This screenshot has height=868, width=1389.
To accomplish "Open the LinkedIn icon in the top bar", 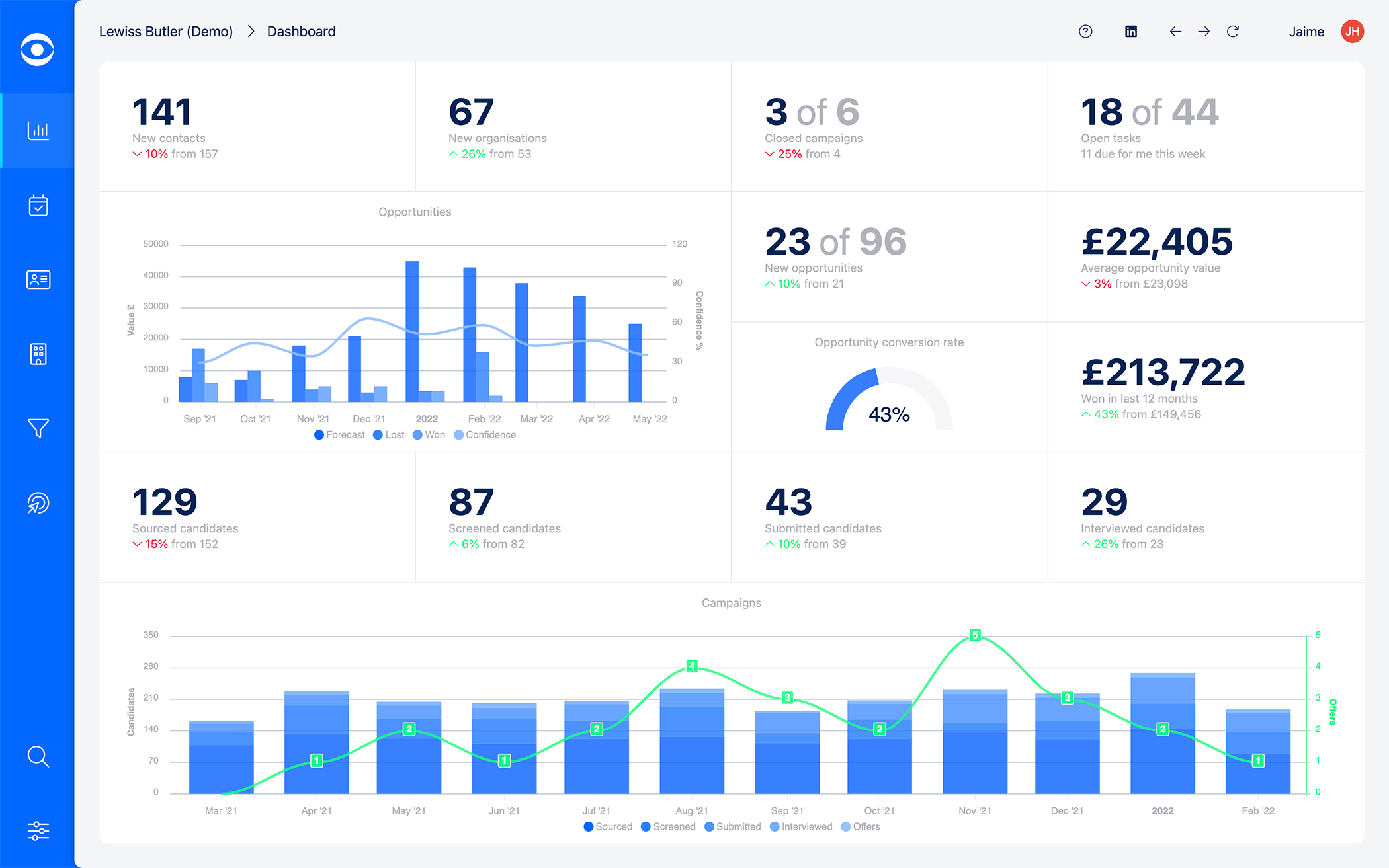I will click(x=1131, y=31).
